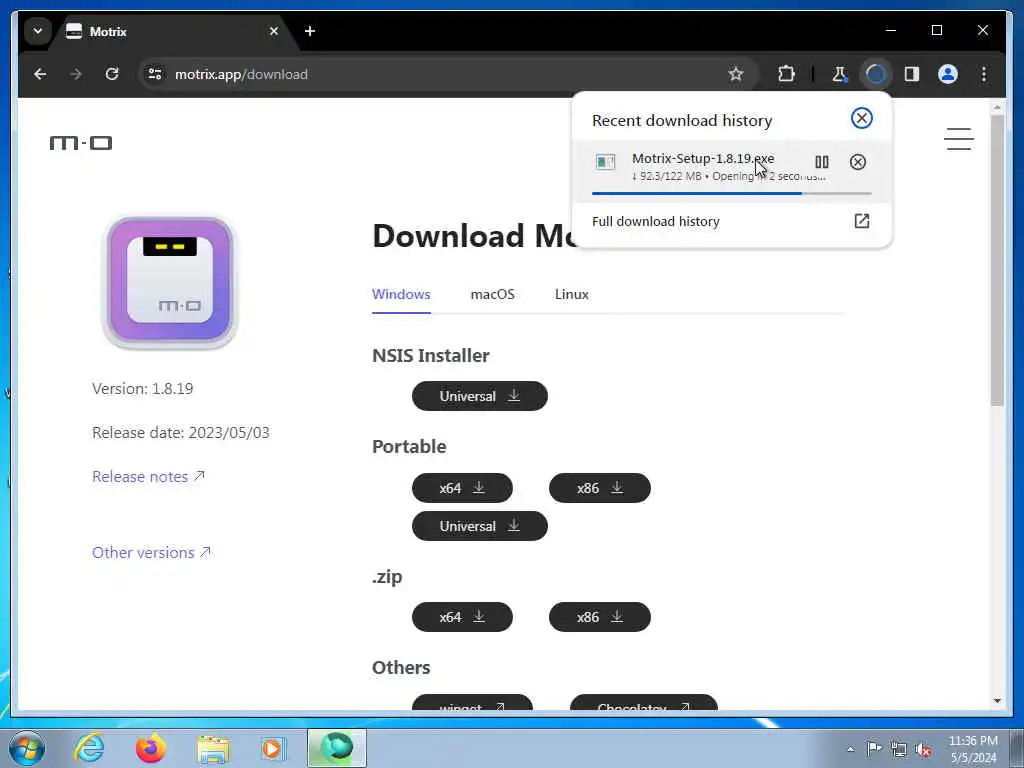Cancel the Motrix-Setup-1.8.19.exe download
This screenshot has height=768, width=1024.
point(857,162)
